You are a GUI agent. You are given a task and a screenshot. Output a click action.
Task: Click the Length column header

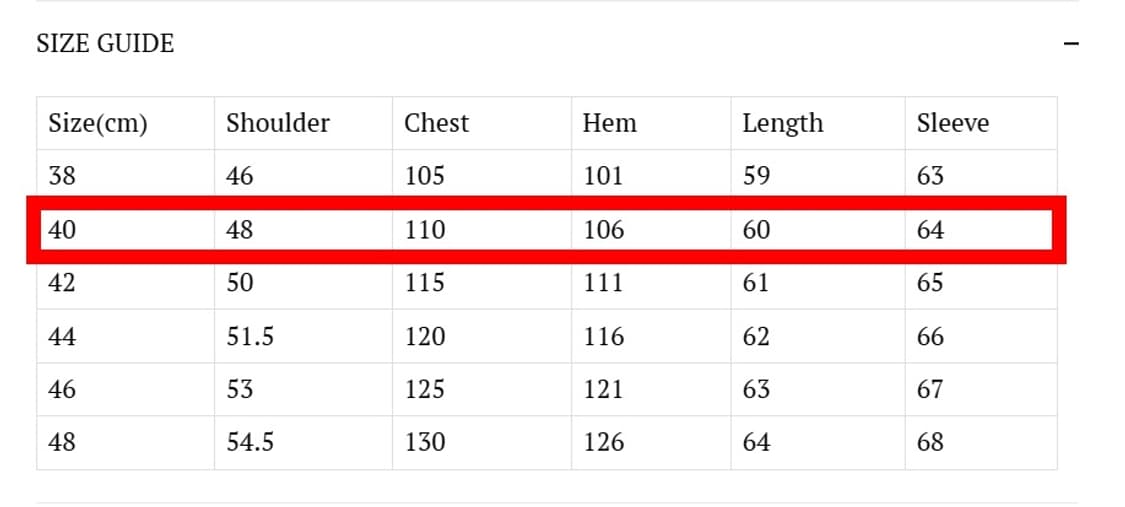coord(782,123)
